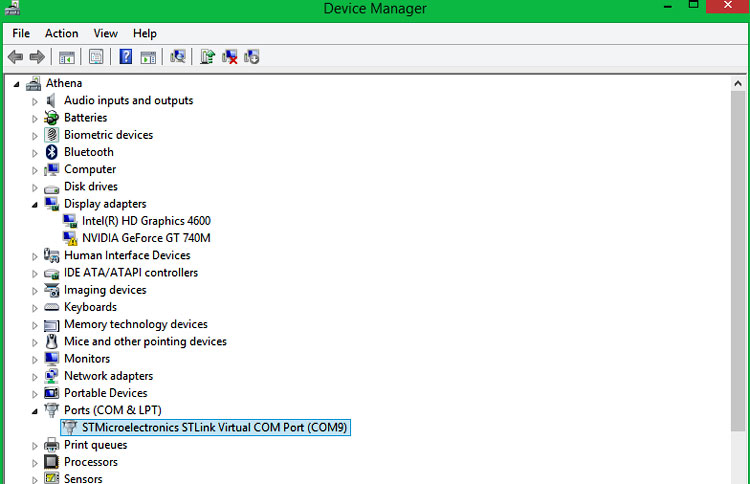Expand the Network adapters category

(34, 377)
